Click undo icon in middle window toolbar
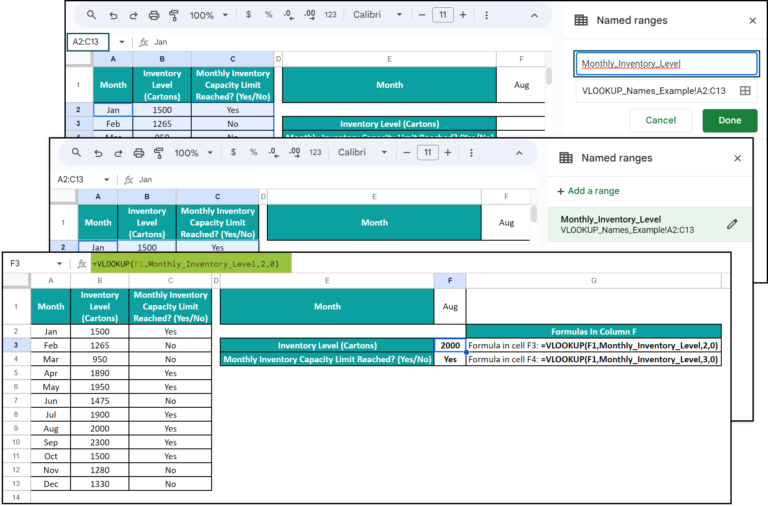The width and height of the screenshot is (768, 506). pos(98,153)
